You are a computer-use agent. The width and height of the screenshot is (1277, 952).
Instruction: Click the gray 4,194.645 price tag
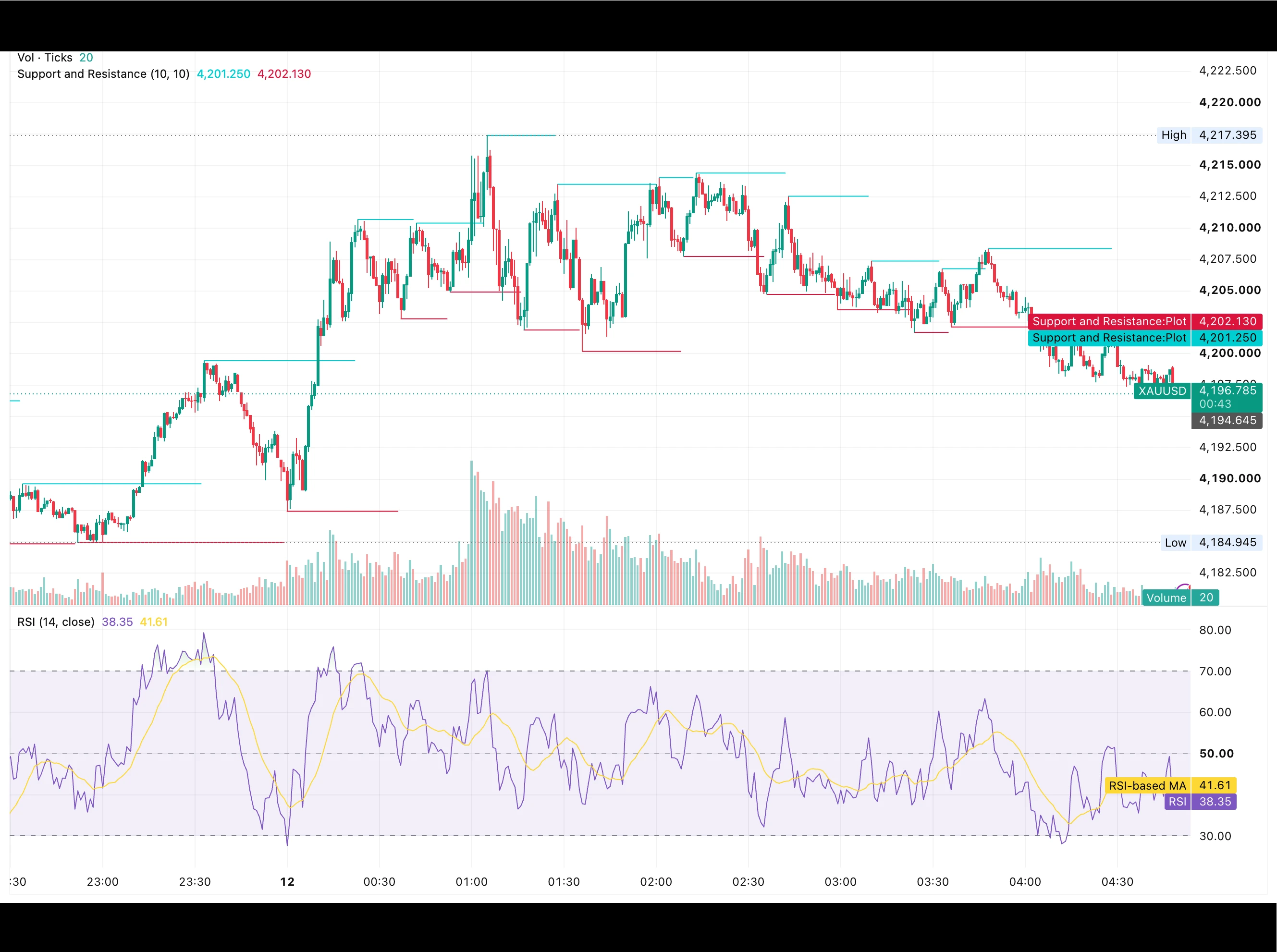(x=1228, y=421)
